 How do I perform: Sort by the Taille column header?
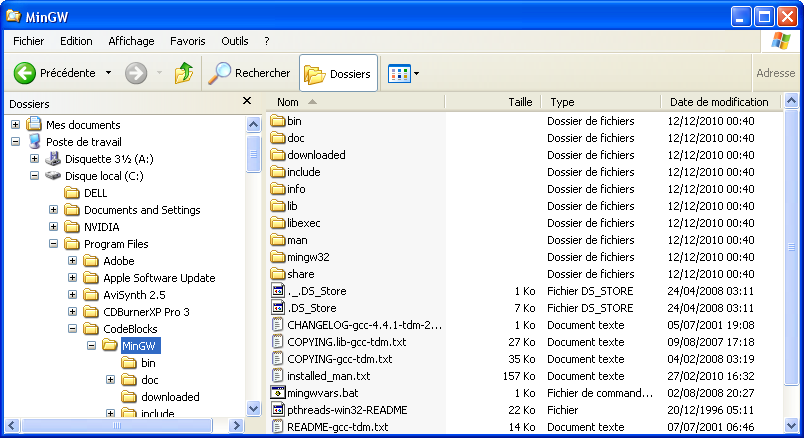click(493, 102)
